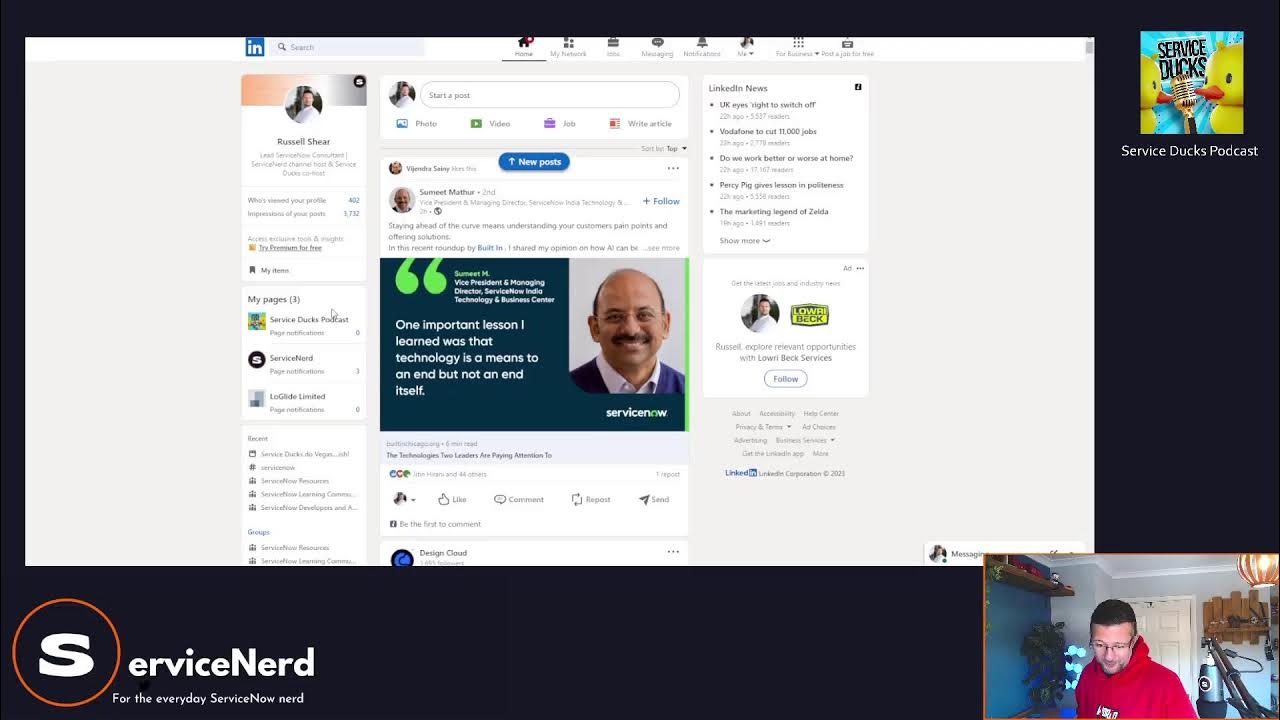1280x720 pixels.
Task: Open the Built In link in the post
Action: click(x=490, y=248)
